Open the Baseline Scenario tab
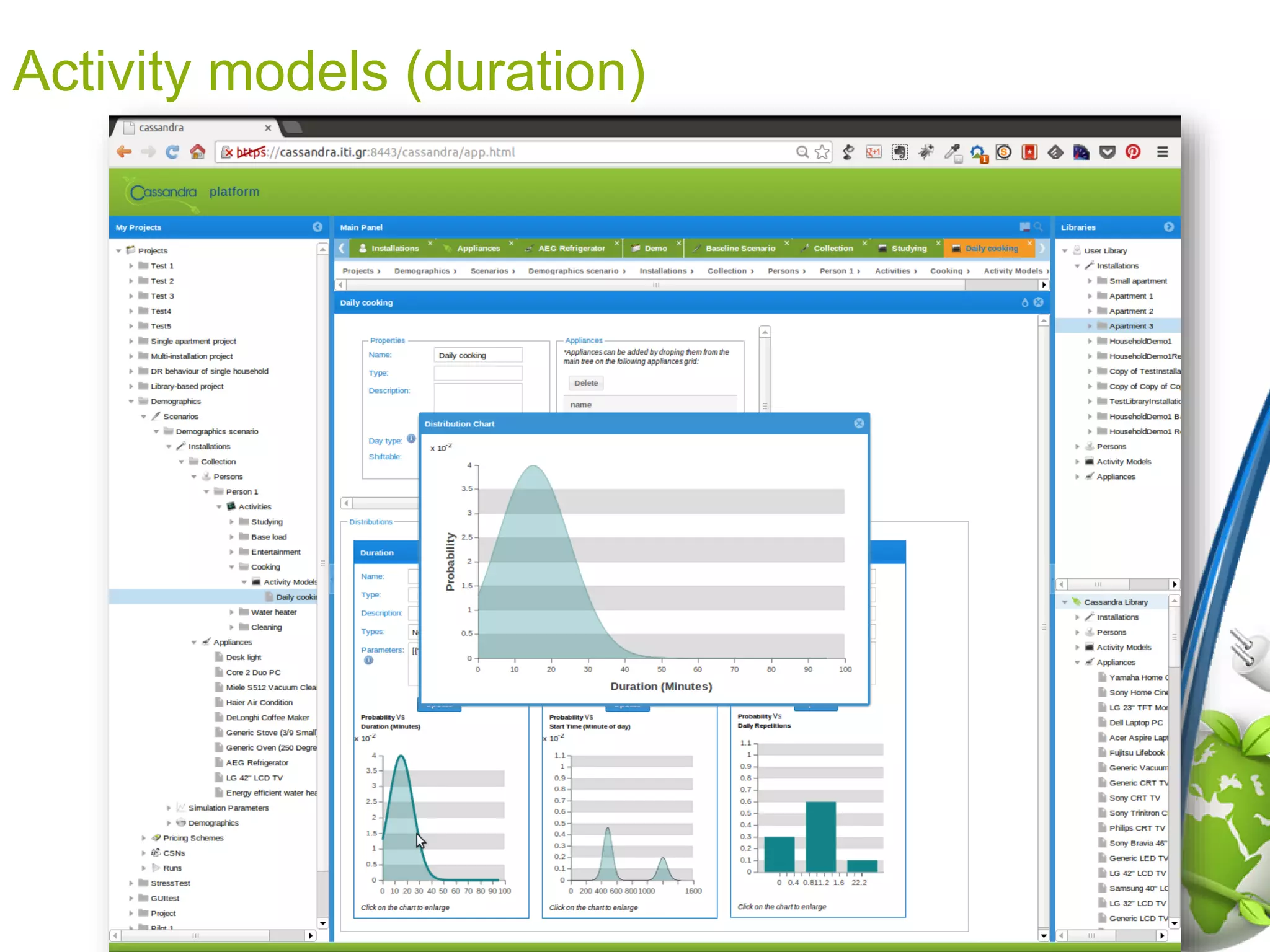The height and width of the screenshot is (952, 1270). 740,249
